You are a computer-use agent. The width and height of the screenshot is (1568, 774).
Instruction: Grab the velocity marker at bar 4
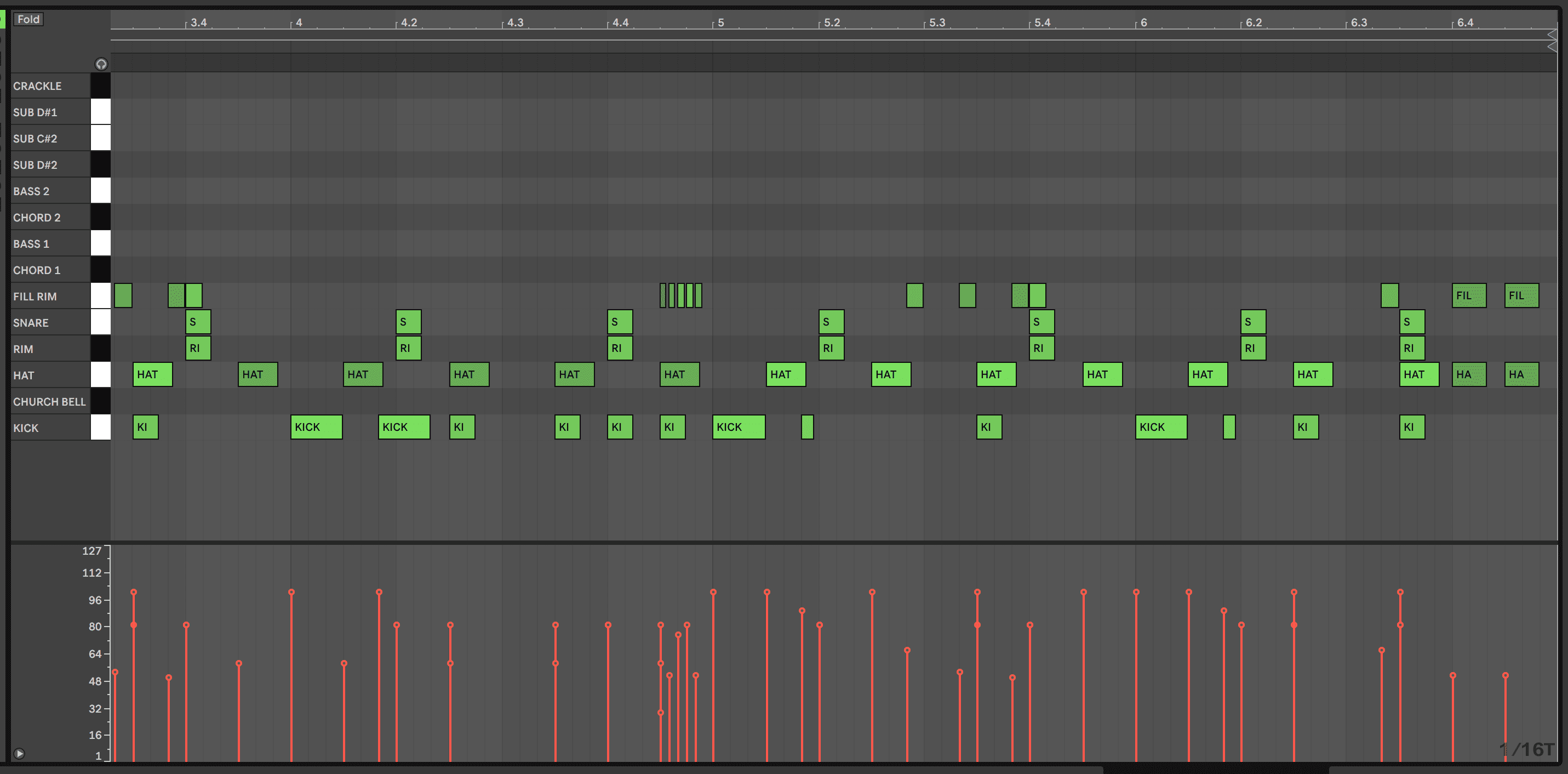pos(291,592)
